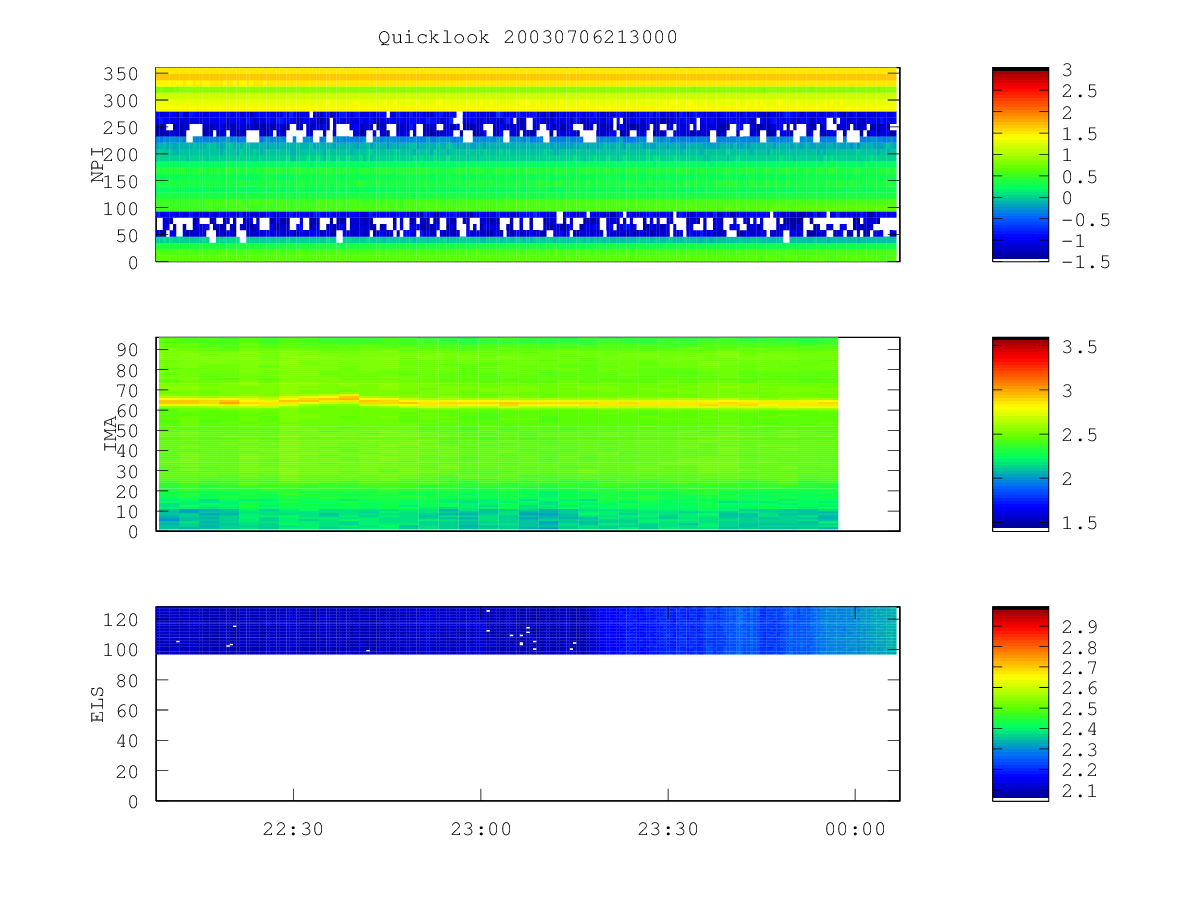Click the "30" tick on IMA axis

[x=128, y=471]
